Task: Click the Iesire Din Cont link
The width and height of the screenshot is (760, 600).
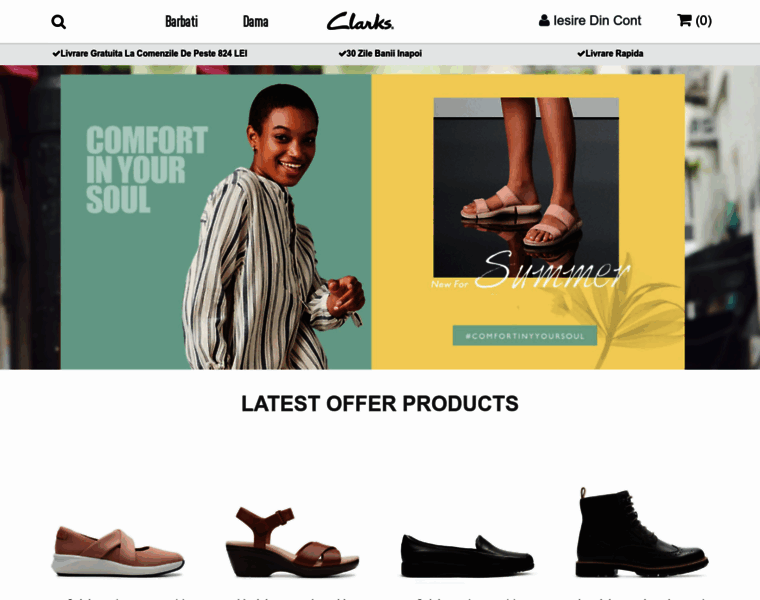Action: click(x=597, y=20)
